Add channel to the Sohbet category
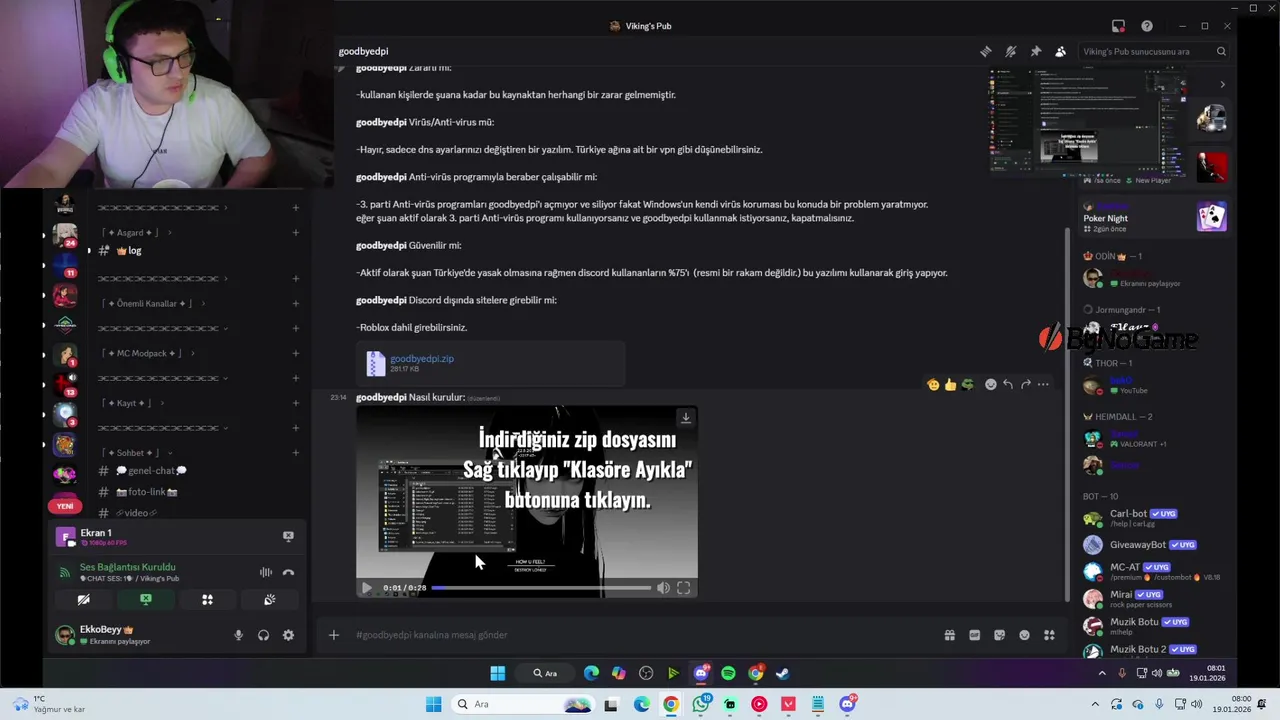 point(295,453)
